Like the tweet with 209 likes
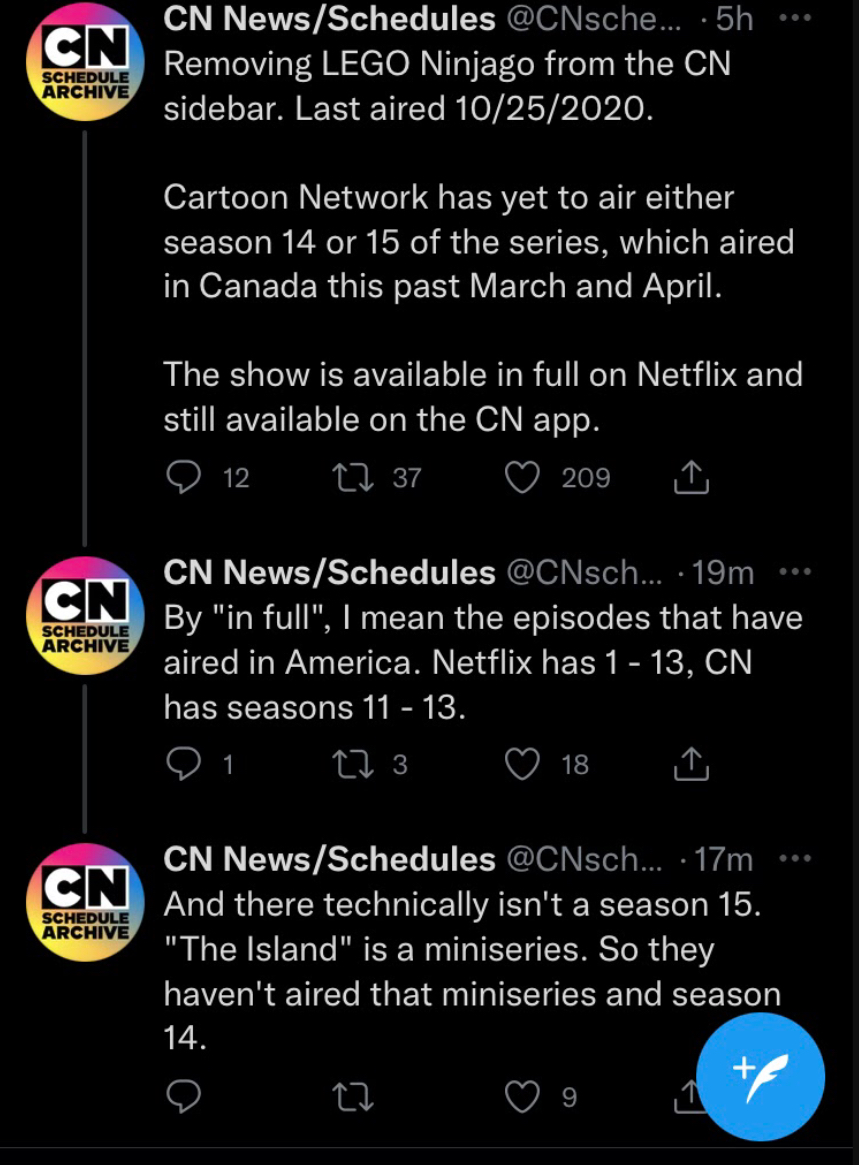The width and height of the screenshot is (859, 1165). pyautogui.click(x=522, y=478)
